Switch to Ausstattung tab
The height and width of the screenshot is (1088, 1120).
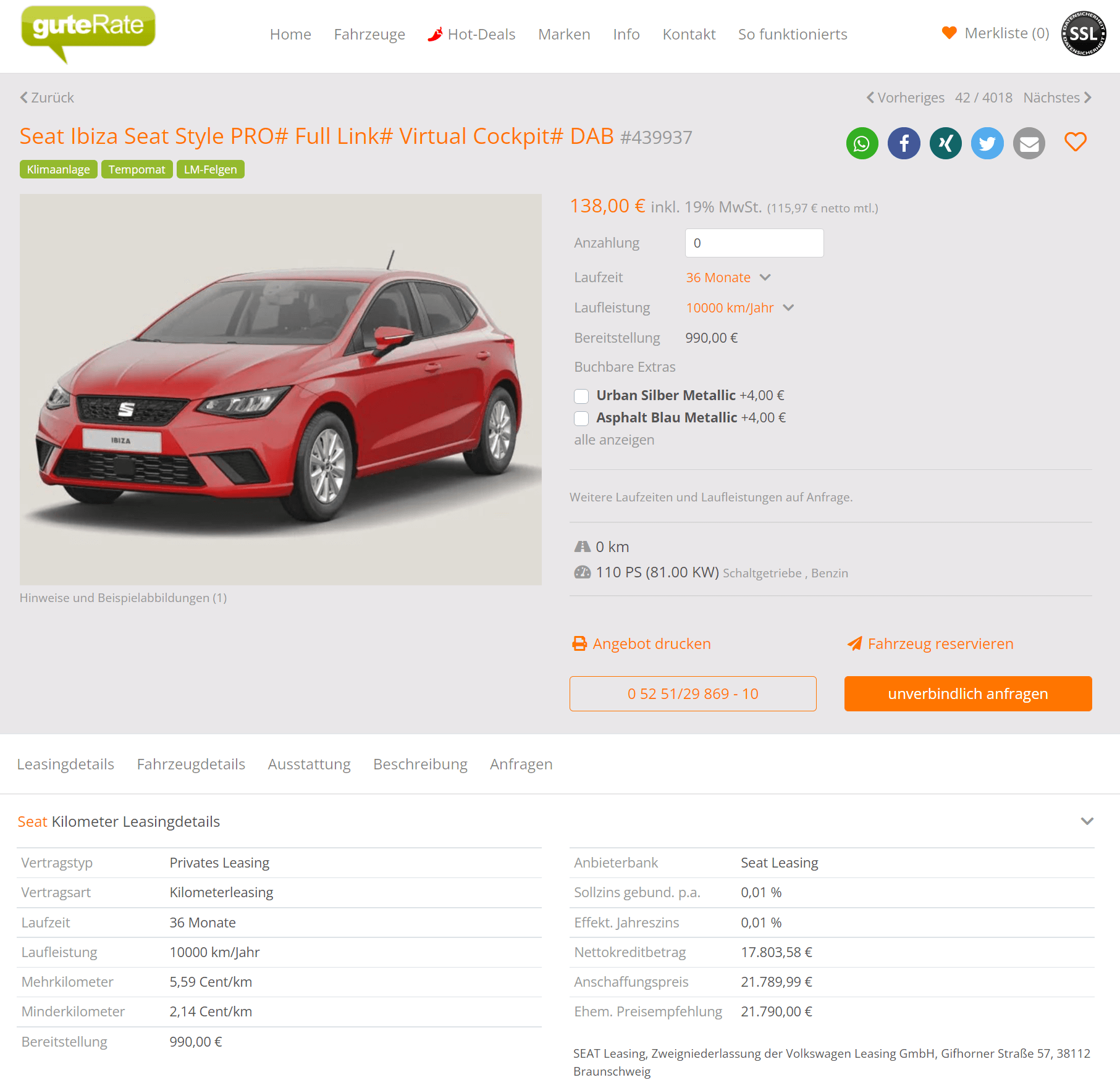pyautogui.click(x=309, y=764)
